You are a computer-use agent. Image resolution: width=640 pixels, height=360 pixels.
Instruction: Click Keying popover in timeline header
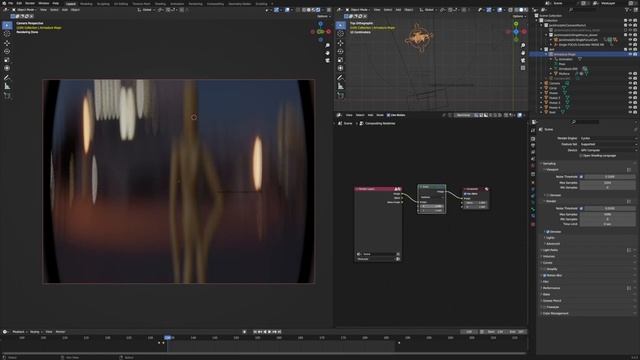pos(35,332)
